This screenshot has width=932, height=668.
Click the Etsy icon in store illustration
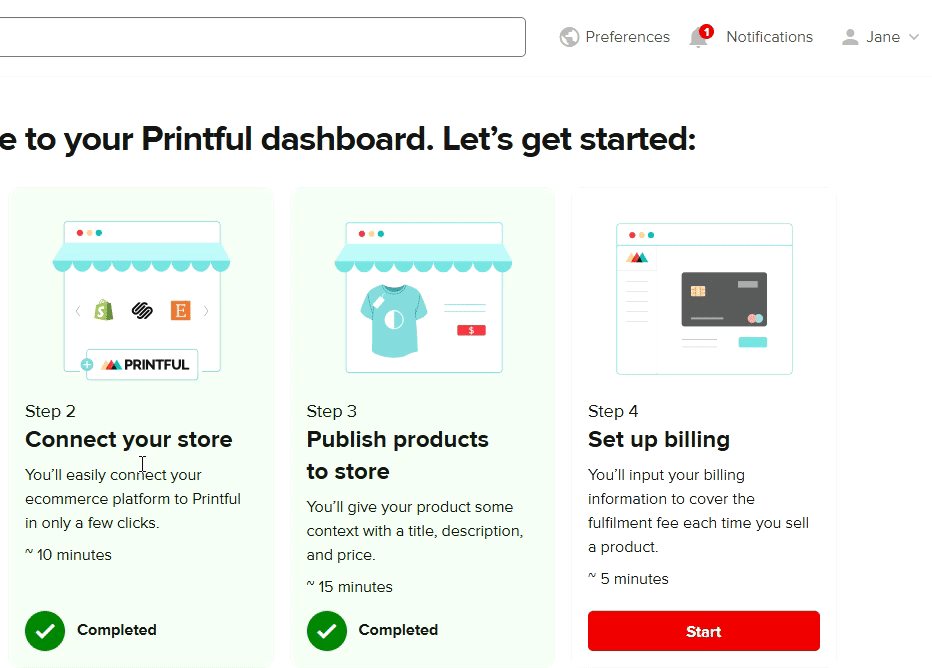pos(180,311)
